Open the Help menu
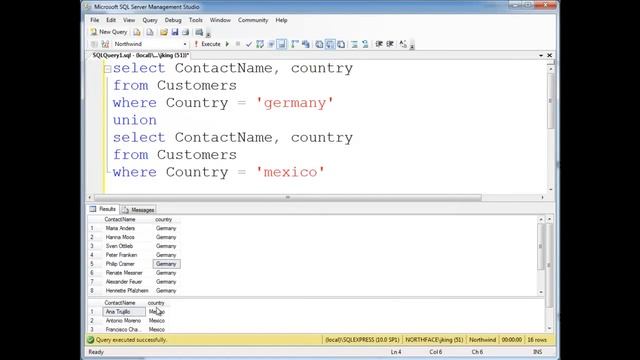640x360 pixels. point(281,20)
